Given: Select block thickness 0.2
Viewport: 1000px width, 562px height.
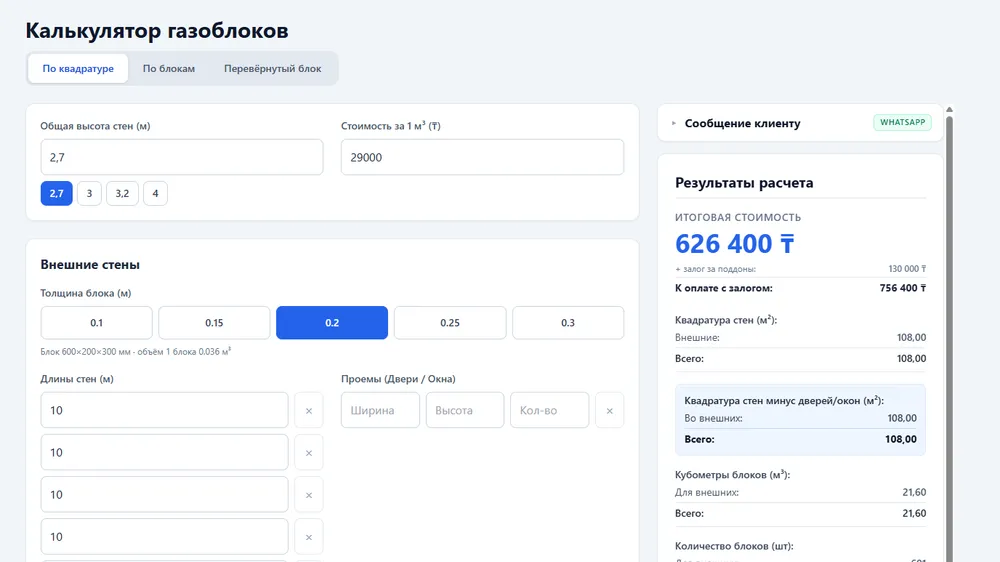Looking at the screenshot, I should pos(332,323).
